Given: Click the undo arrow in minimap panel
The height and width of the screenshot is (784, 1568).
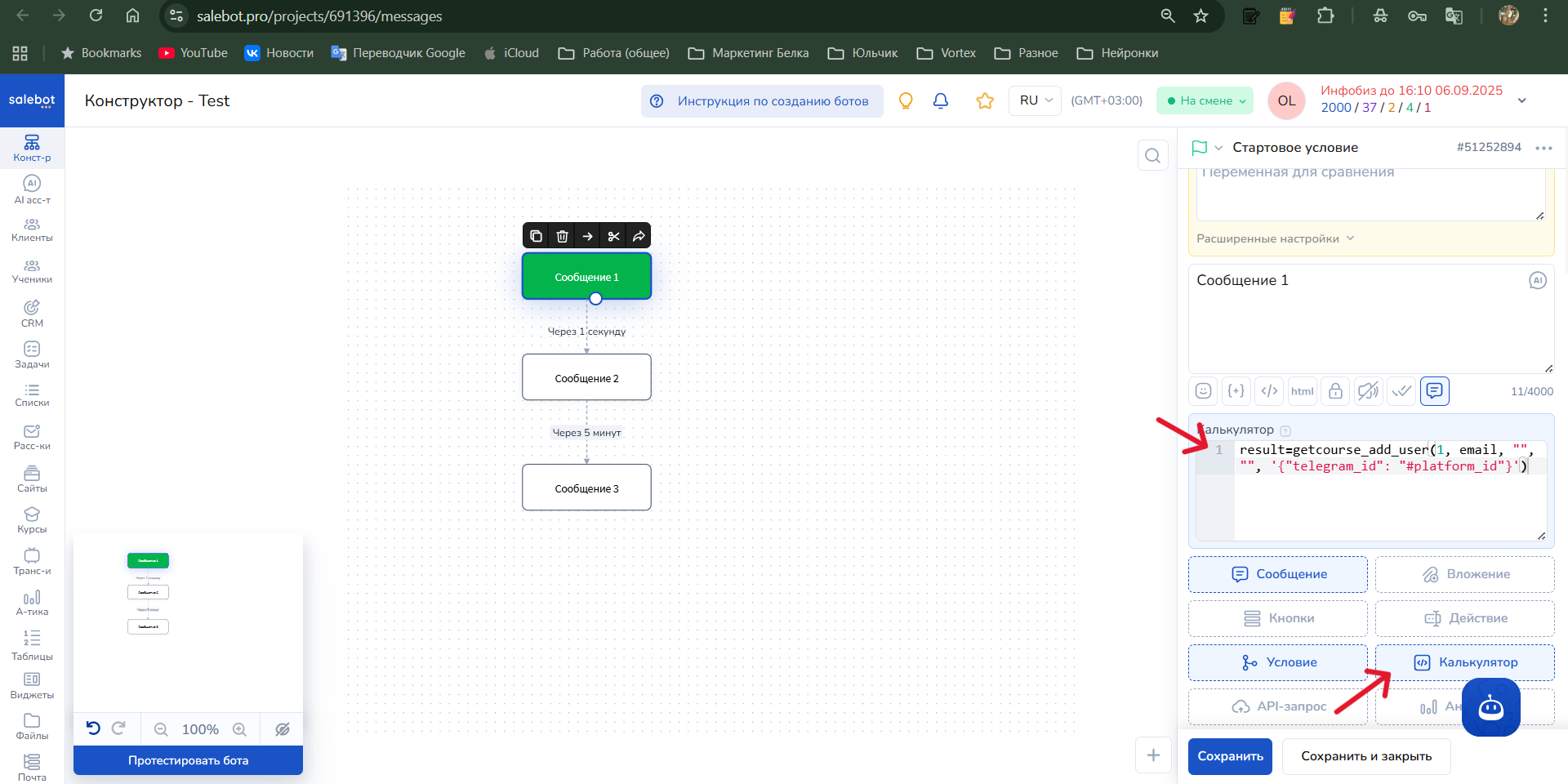Looking at the screenshot, I should click(93, 728).
